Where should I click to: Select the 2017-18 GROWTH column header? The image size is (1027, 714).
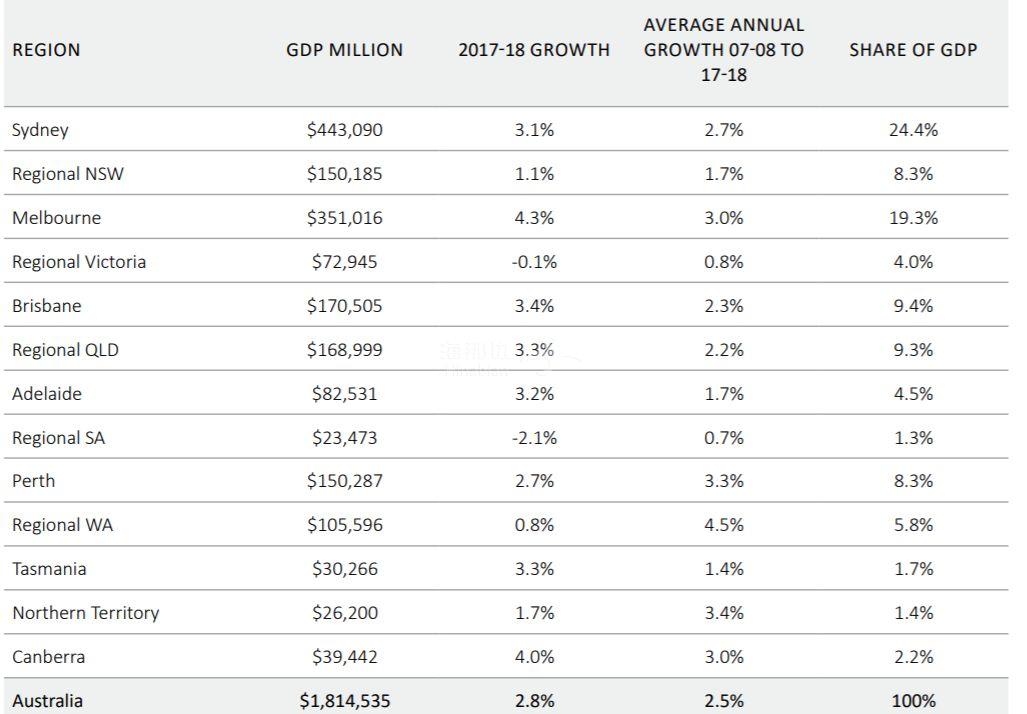coord(534,50)
